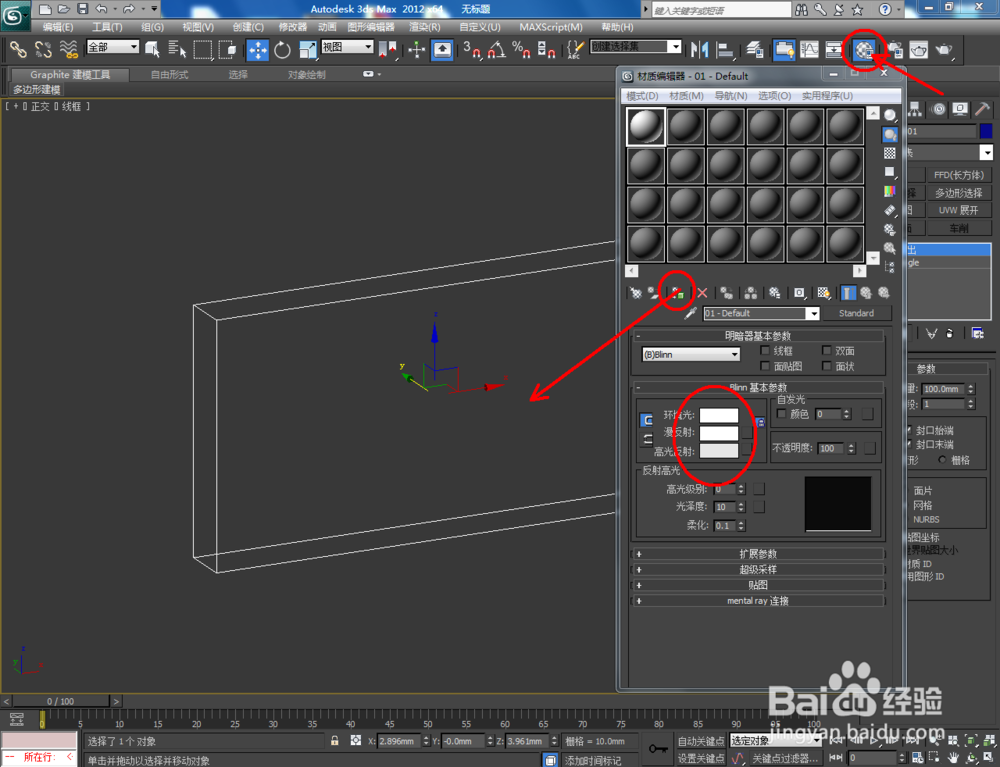The height and width of the screenshot is (767, 1000).
Task: Click Show Map in Viewport icon
Action: coord(824,293)
